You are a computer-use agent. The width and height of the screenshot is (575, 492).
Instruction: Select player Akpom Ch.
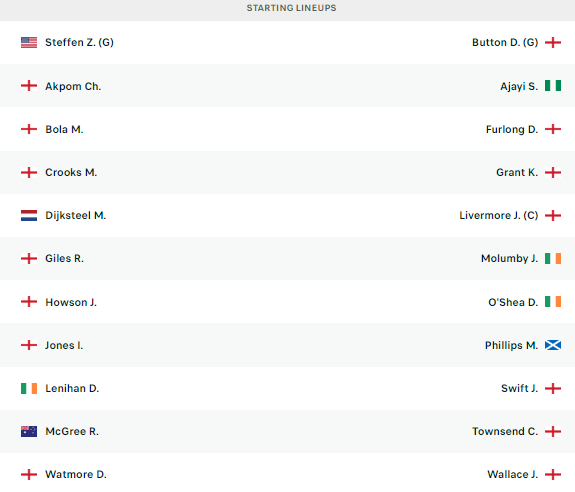[x=73, y=86]
